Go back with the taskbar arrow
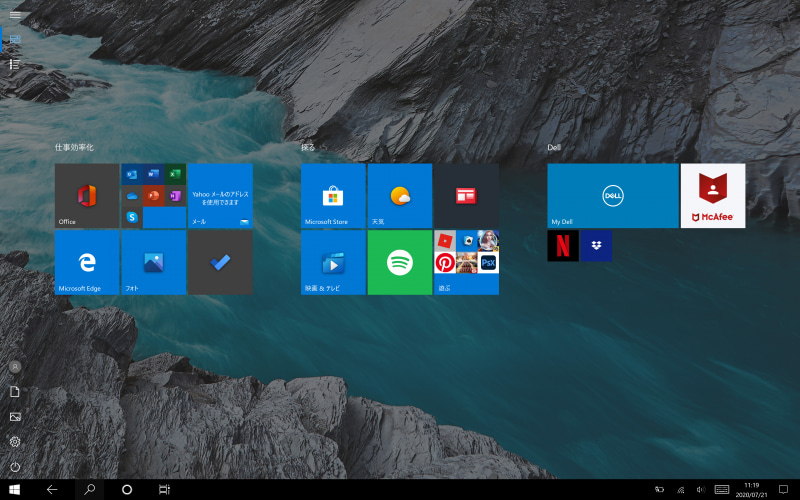 click(52, 490)
